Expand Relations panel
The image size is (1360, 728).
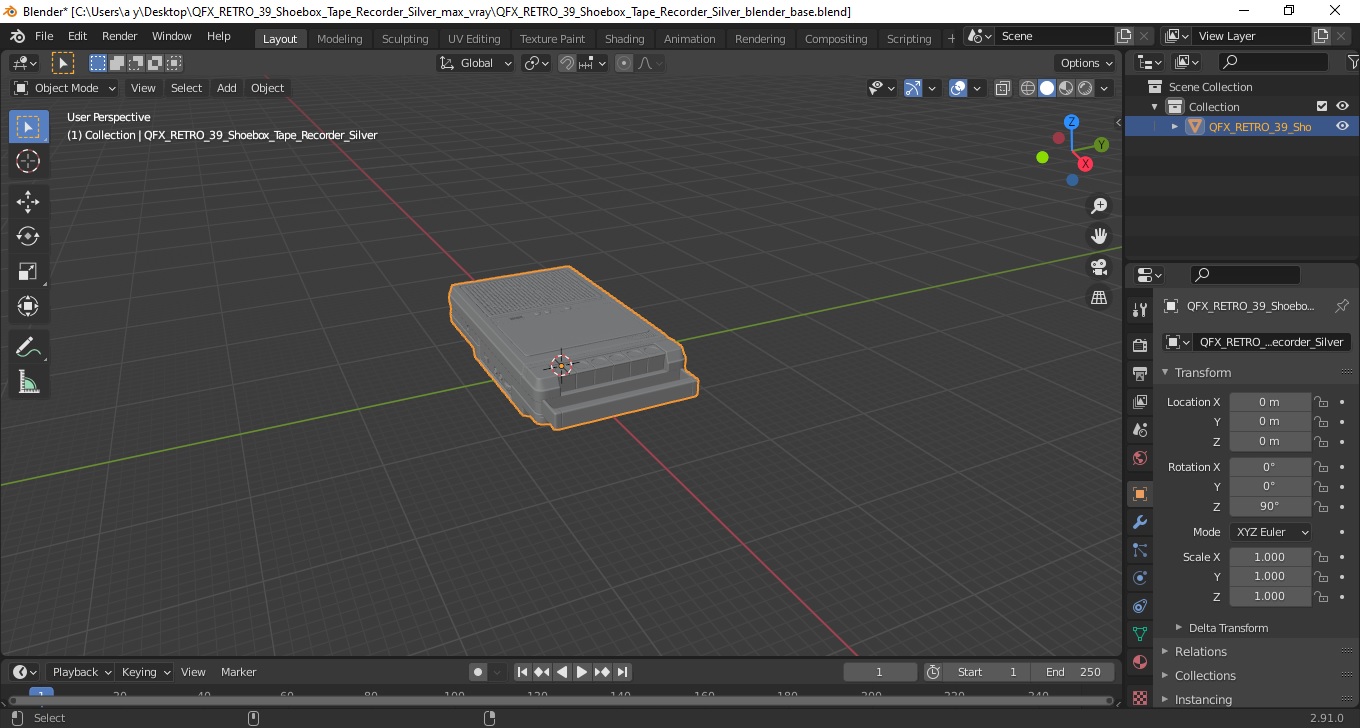pyautogui.click(x=1200, y=652)
